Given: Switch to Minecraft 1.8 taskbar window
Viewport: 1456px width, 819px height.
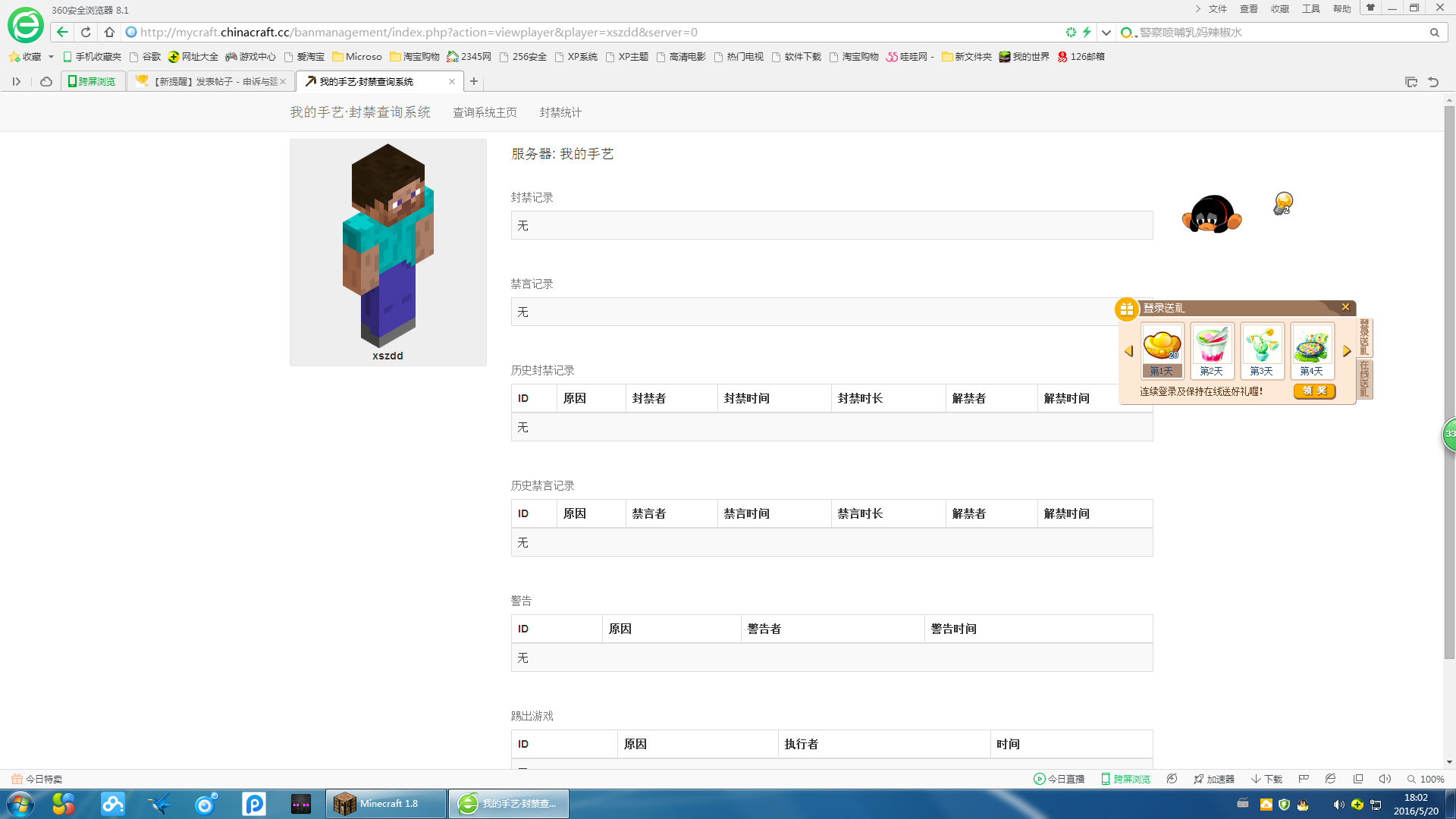Looking at the screenshot, I should (x=386, y=804).
